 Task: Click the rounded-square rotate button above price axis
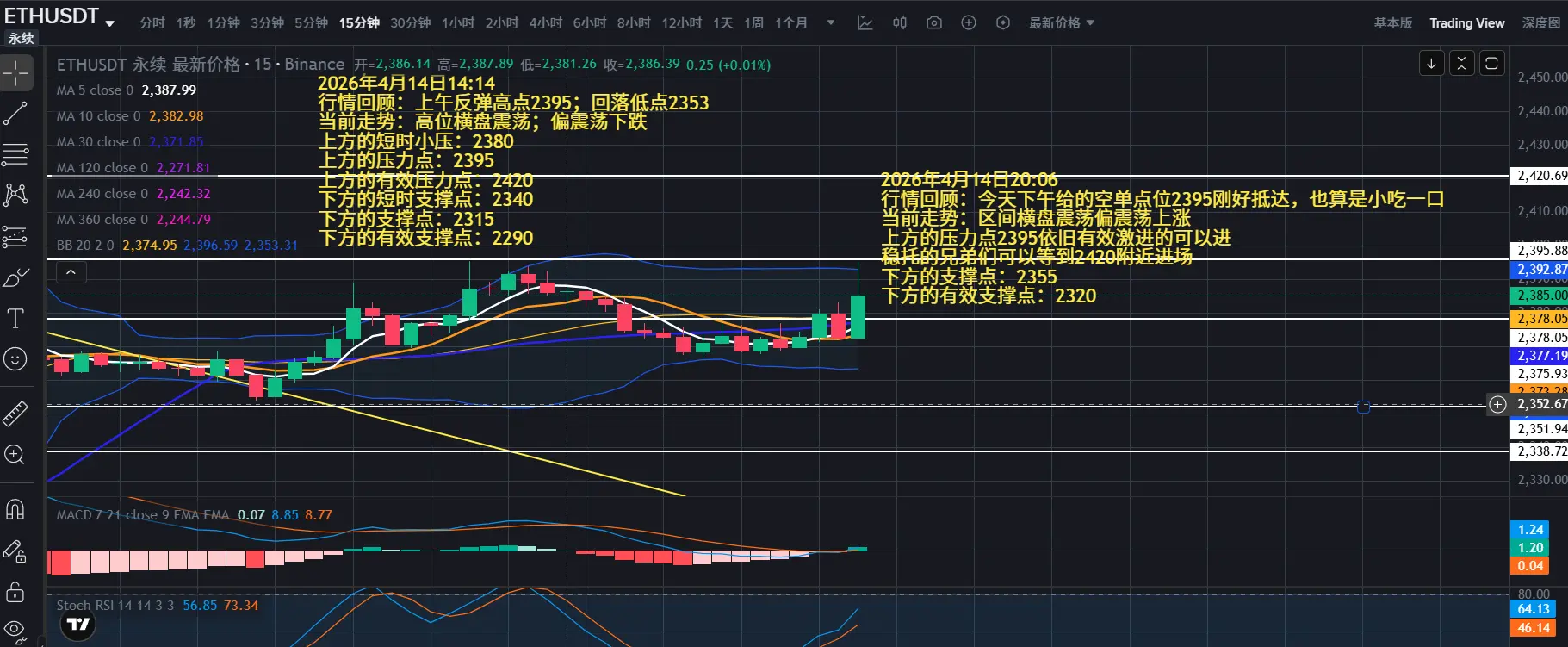(x=1492, y=63)
